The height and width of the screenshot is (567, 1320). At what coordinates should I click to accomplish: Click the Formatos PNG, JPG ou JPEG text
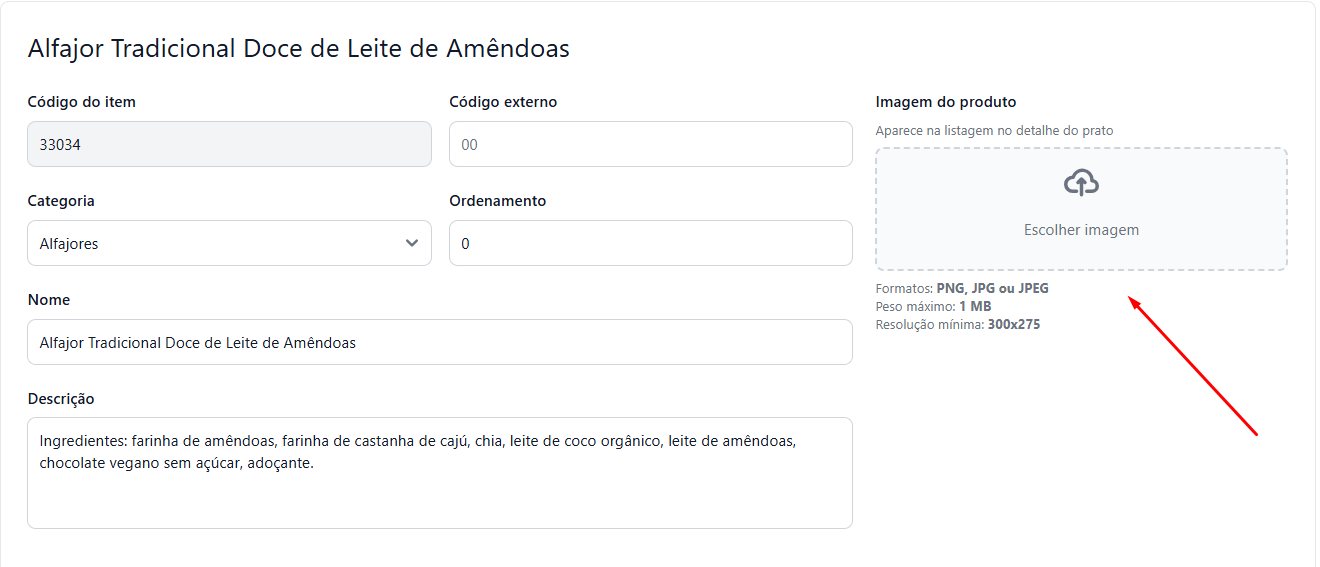tap(962, 289)
